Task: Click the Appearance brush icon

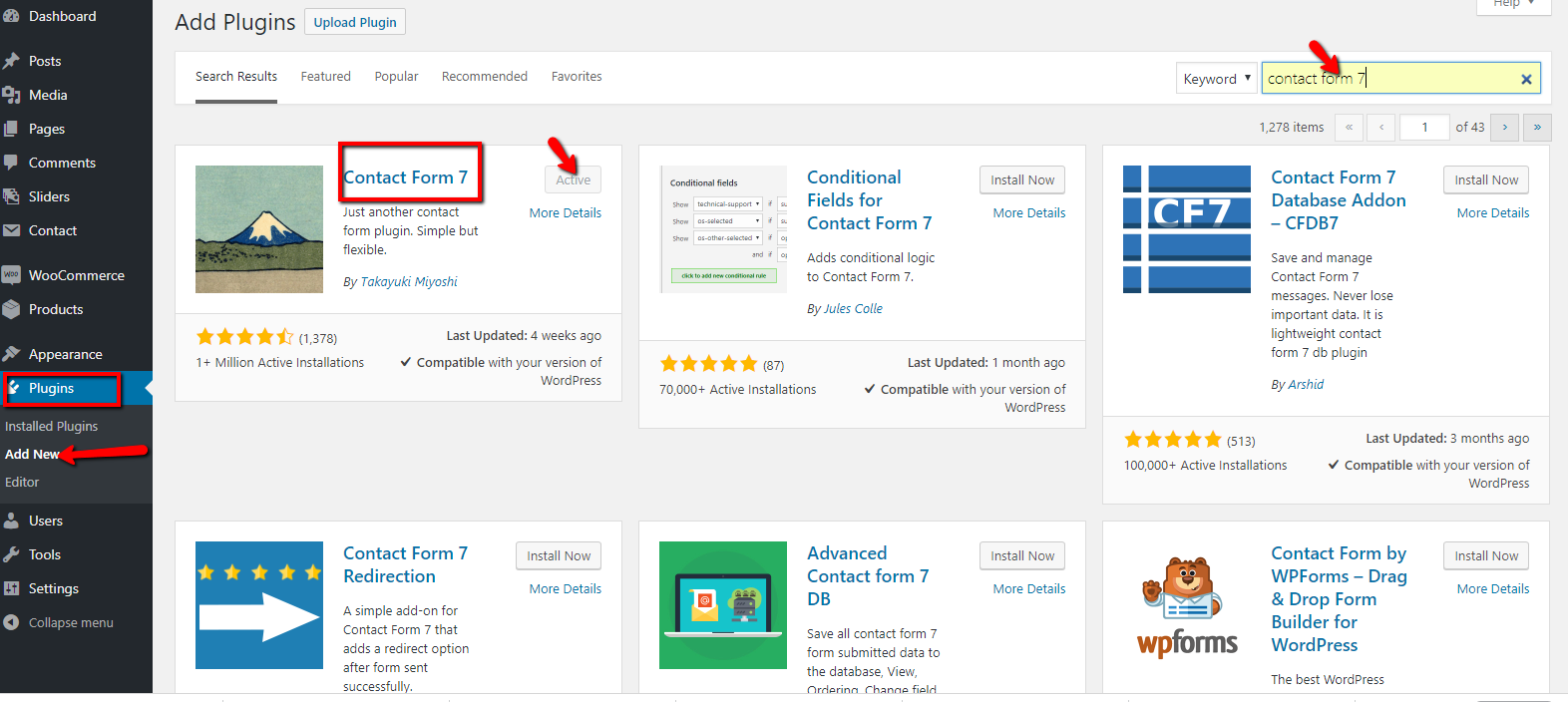Action: coord(11,354)
